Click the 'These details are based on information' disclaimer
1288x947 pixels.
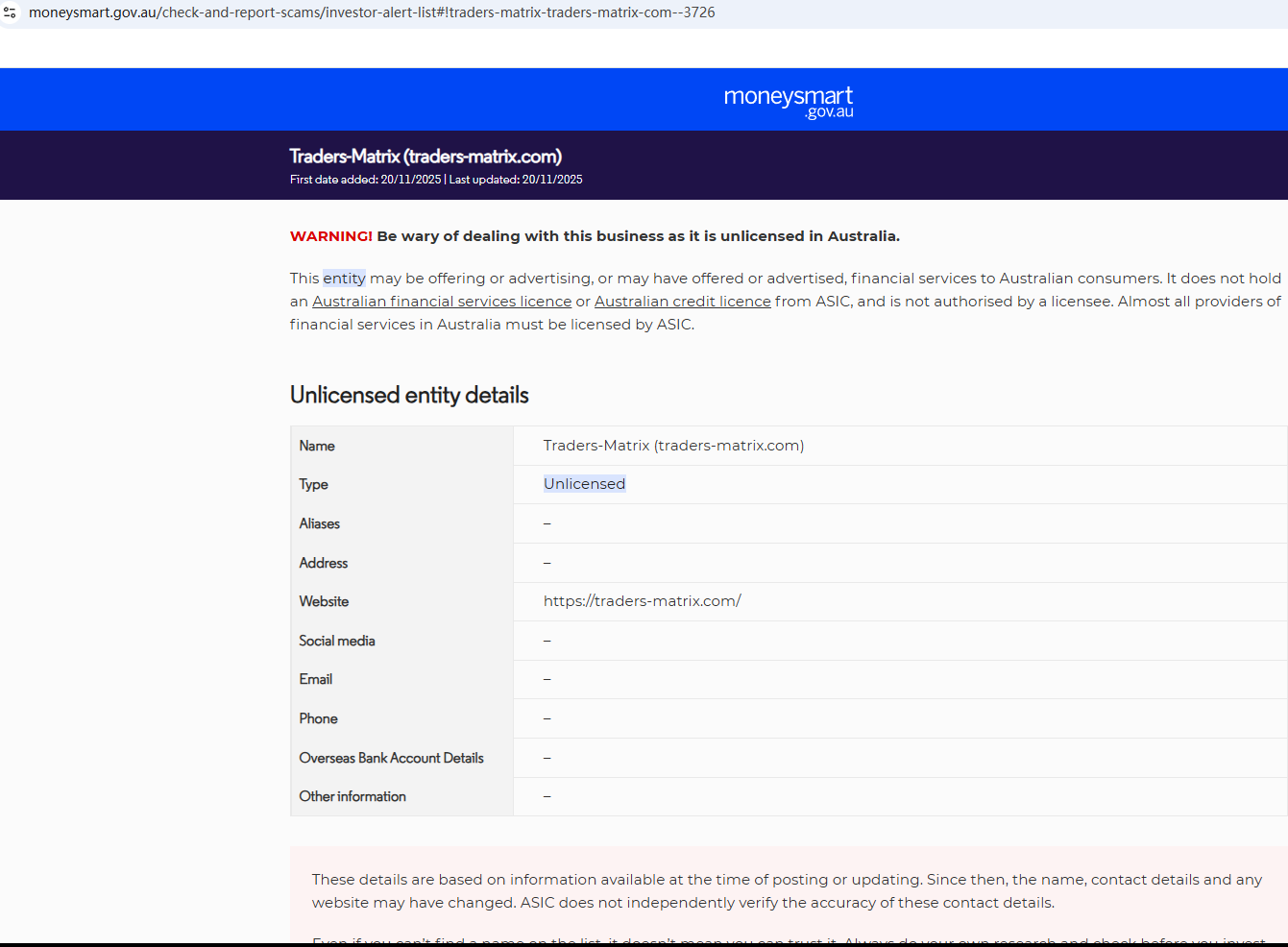[787, 891]
